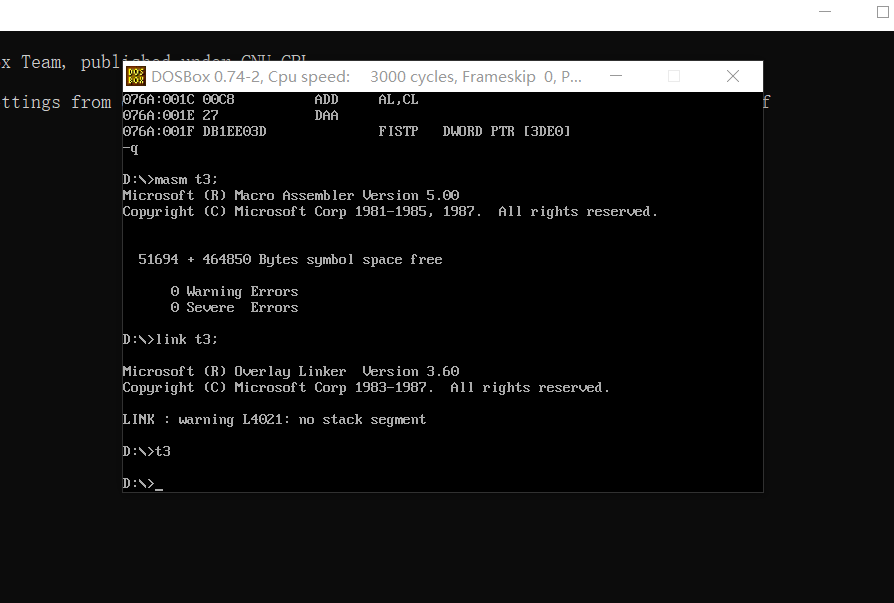Minimize the background console window
This screenshot has height=603, width=894.
point(825,11)
